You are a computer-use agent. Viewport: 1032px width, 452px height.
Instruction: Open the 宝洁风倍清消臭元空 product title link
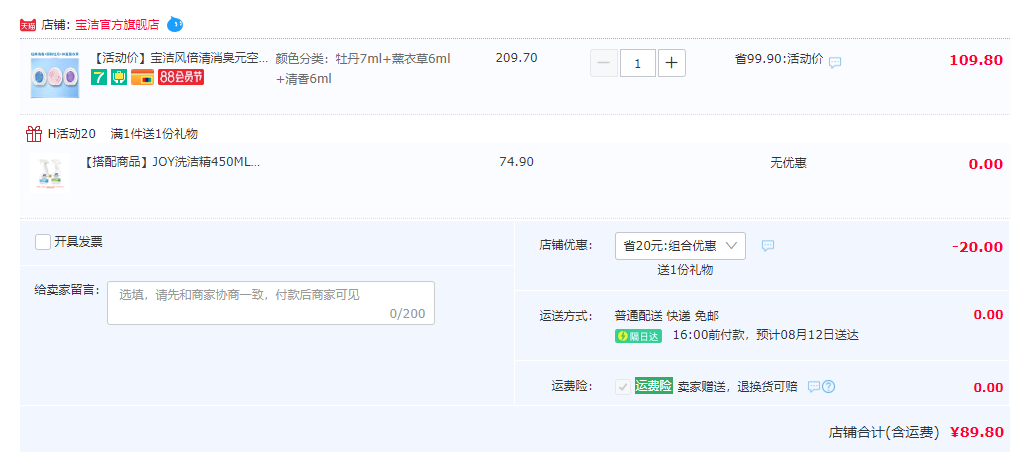[180, 58]
